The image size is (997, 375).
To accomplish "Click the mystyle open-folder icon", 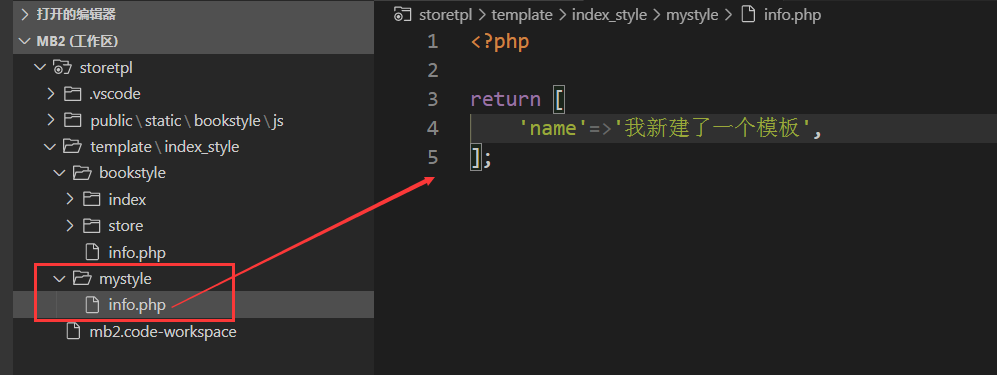I will point(81,278).
